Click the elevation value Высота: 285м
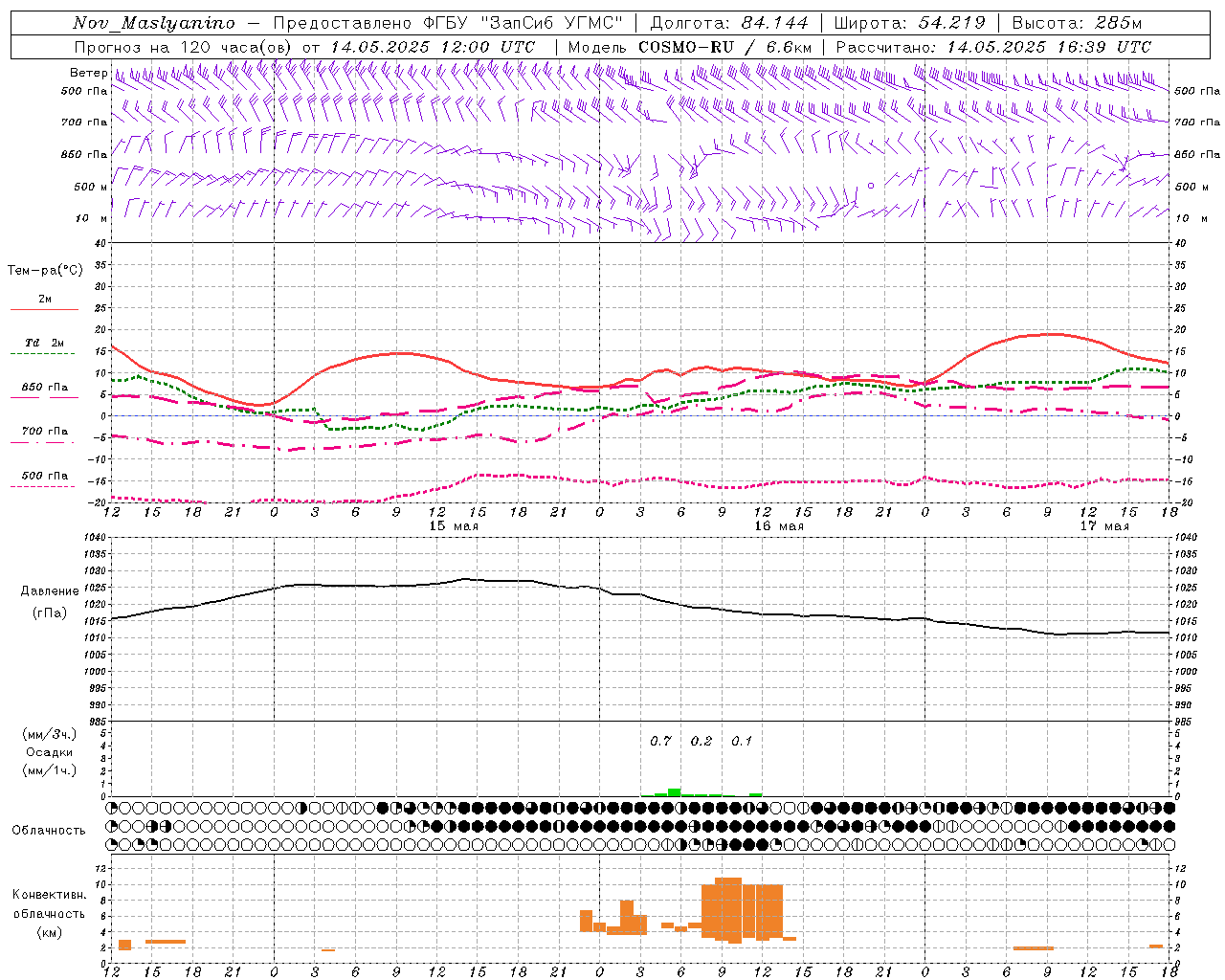This screenshot has height=980, width=1225. [1077, 23]
